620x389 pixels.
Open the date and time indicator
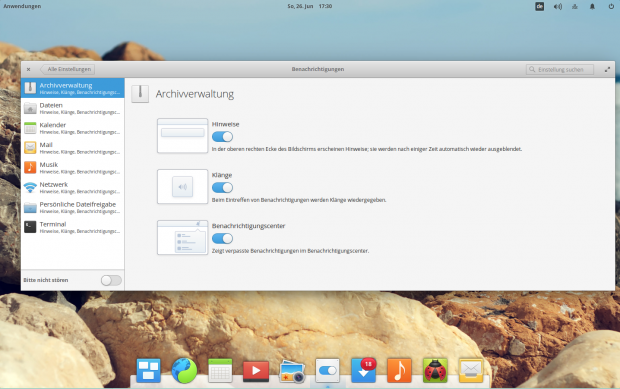click(310, 6)
